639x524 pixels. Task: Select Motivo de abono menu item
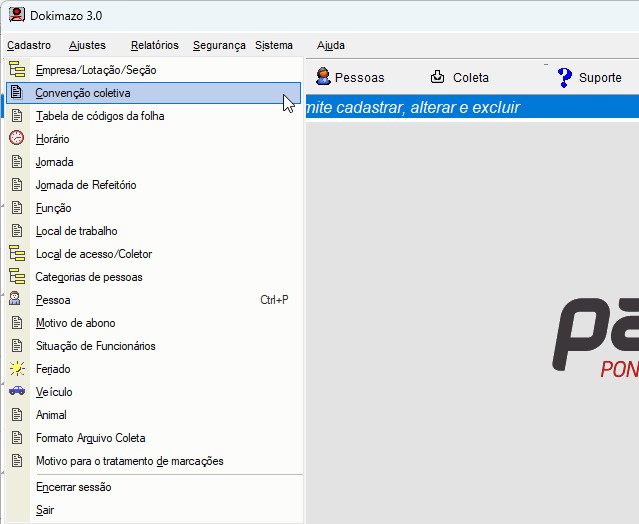75,323
